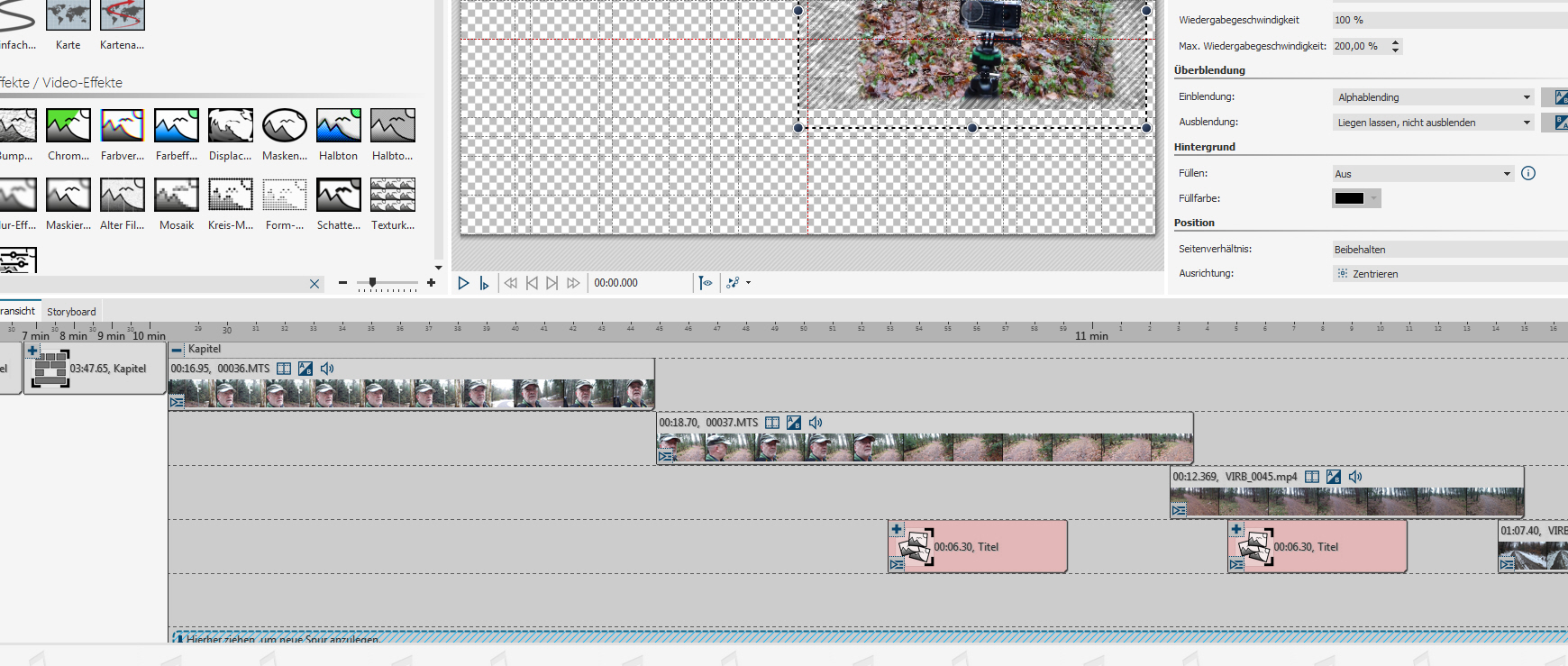The height and width of the screenshot is (666, 1568).
Task: Toggle playhead follow view icon
Action: point(706,283)
